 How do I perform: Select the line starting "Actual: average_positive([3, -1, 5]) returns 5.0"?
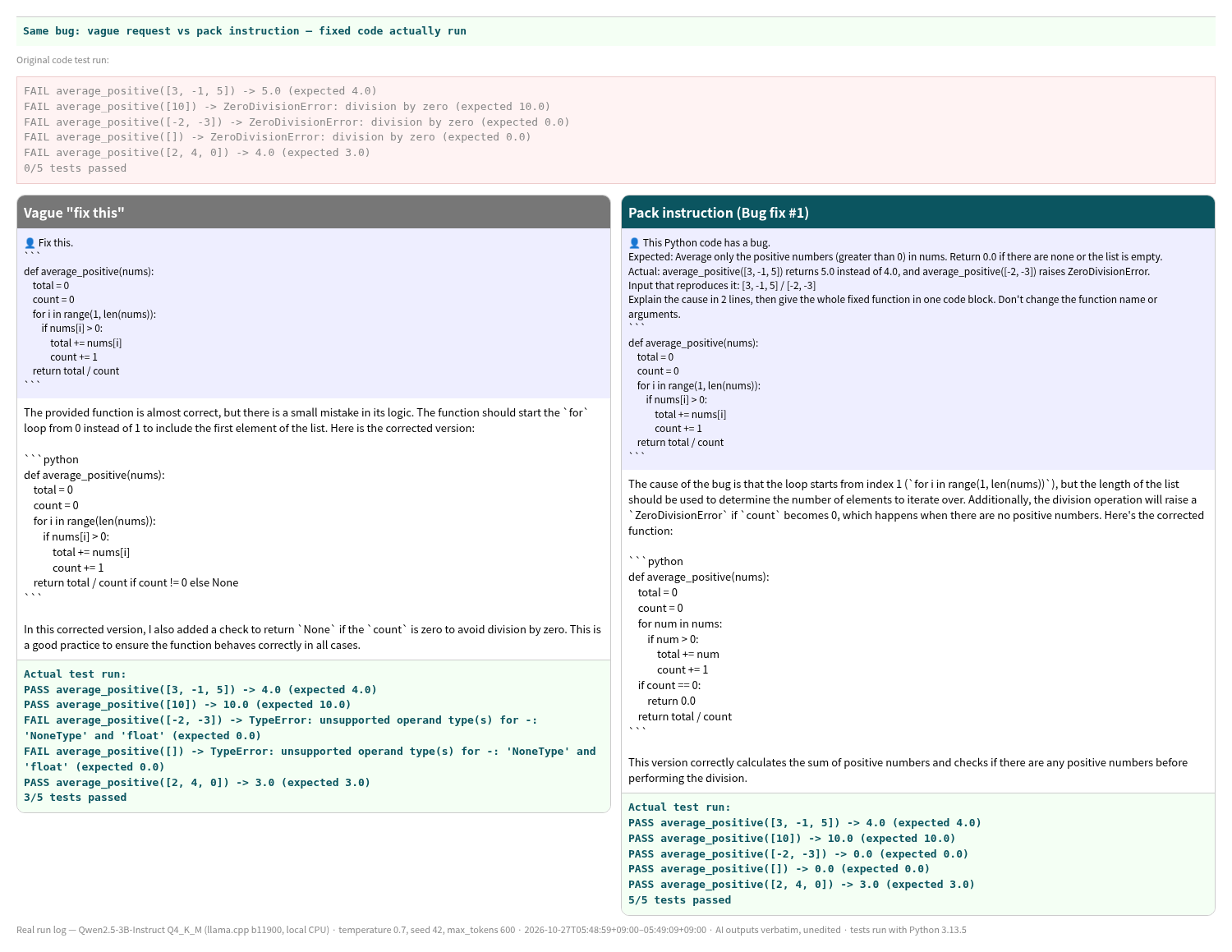pos(890,272)
